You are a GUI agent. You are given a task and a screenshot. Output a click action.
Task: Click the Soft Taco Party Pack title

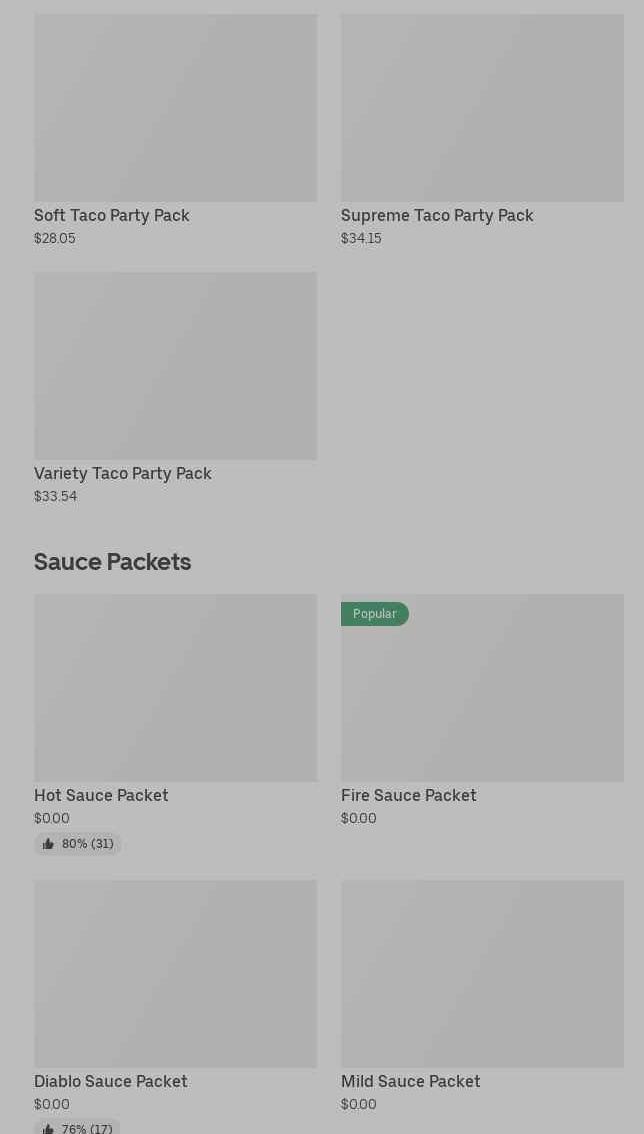[x=112, y=216]
